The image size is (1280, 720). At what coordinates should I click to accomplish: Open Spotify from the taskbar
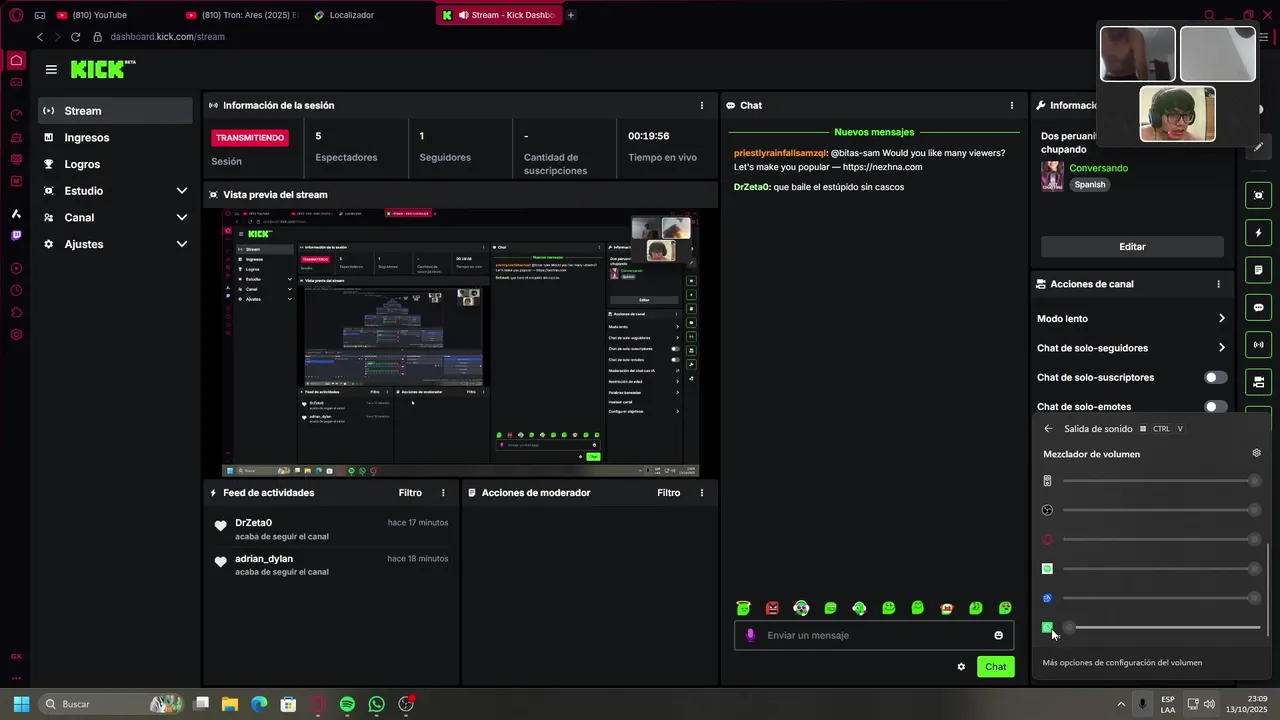[x=347, y=704]
